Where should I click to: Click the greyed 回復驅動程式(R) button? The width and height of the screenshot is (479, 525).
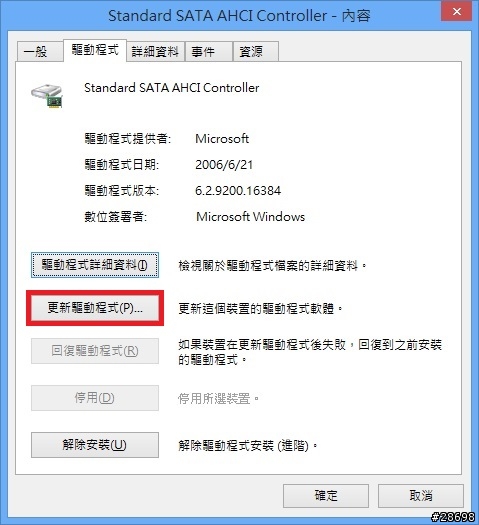(95, 351)
